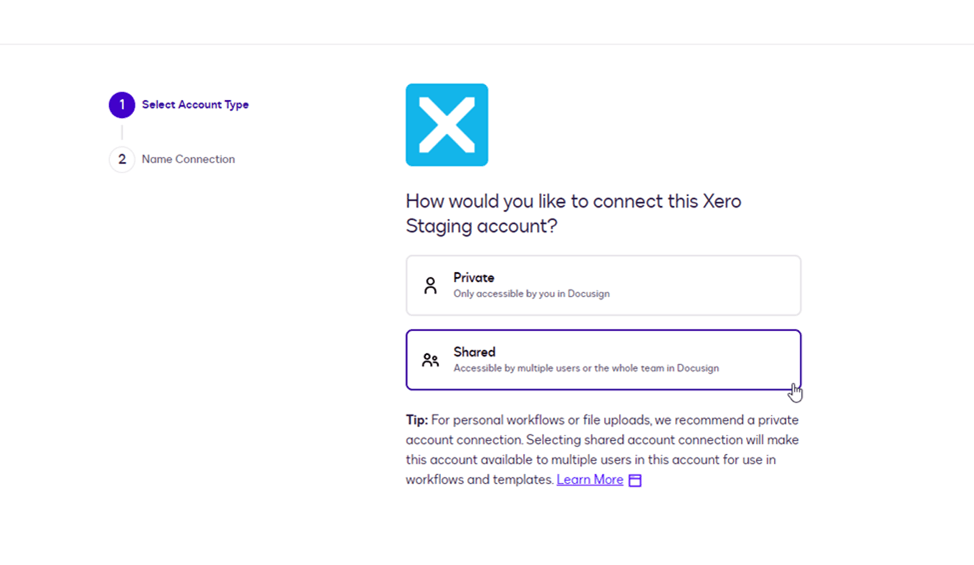Image resolution: width=974 pixels, height=565 pixels.
Task: Click the tip paragraph about shared connections
Action: pos(602,450)
